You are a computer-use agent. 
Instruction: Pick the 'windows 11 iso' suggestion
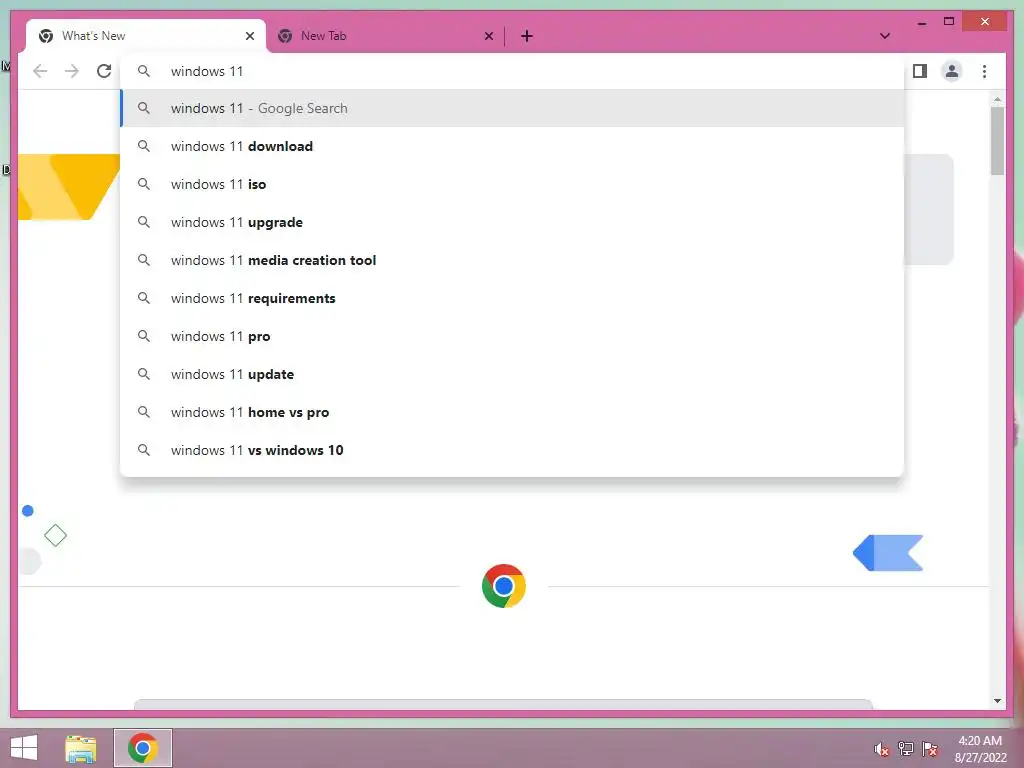(x=512, y=184)
